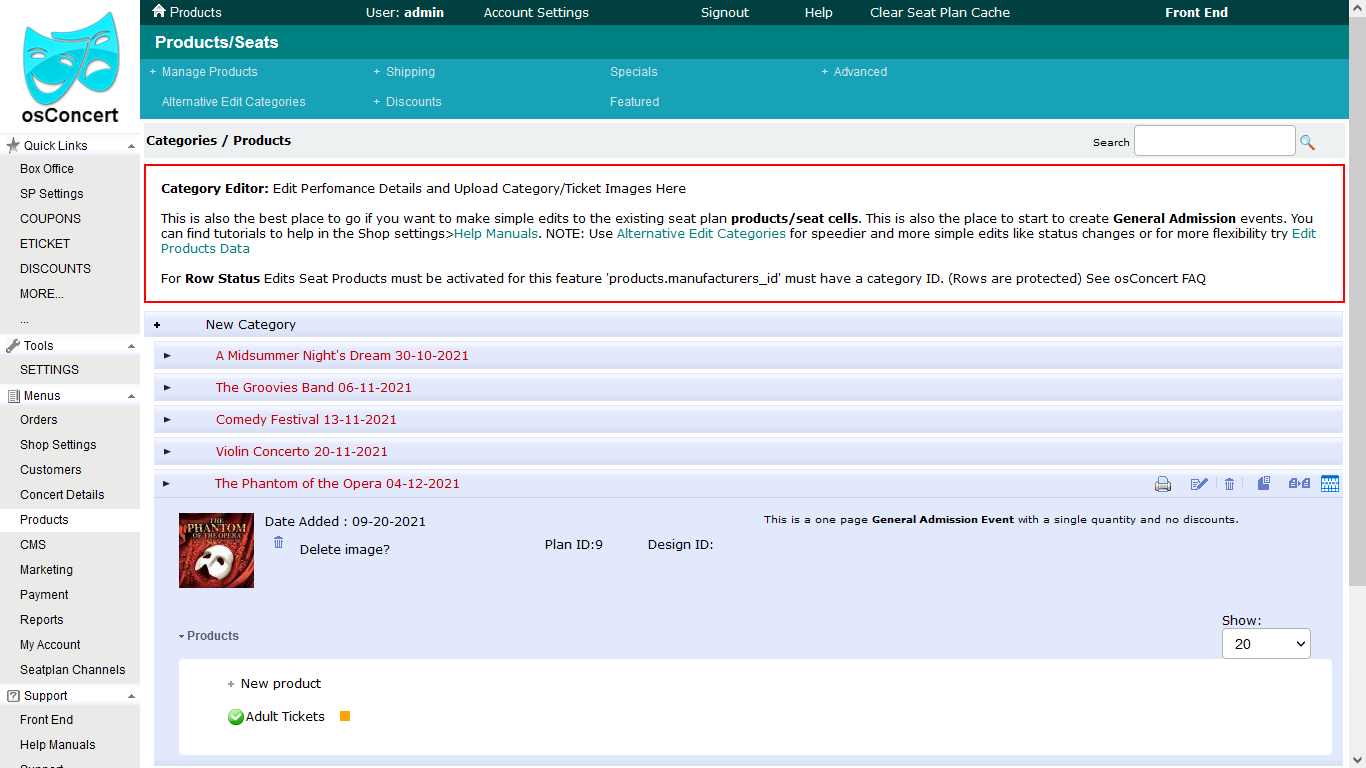The width and height of the screenshot is (1366, 768).
Task: Collapse the Tools sidebar section
Action: pos(131,346)
